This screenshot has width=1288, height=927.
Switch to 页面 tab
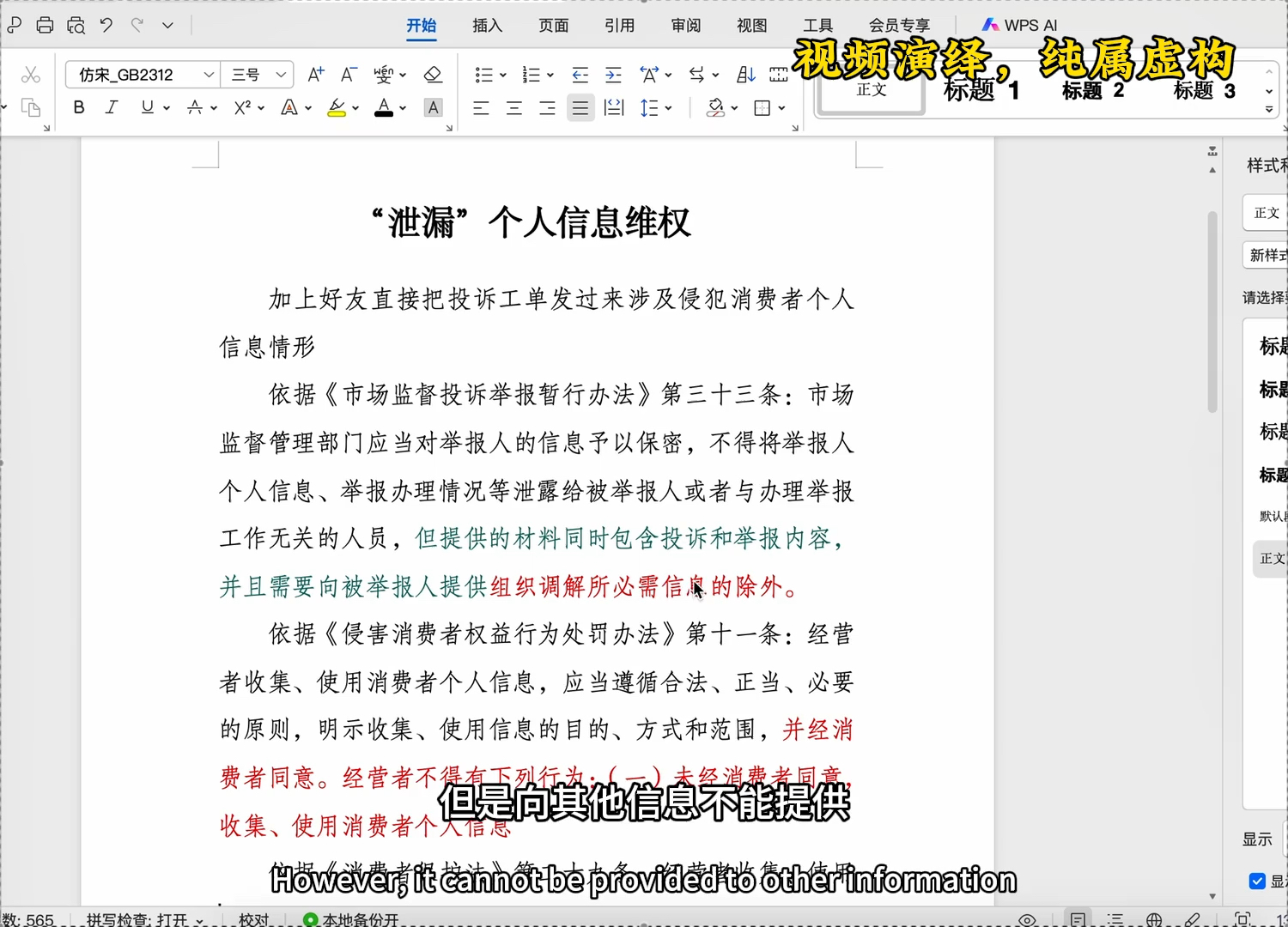click(554, 26)
